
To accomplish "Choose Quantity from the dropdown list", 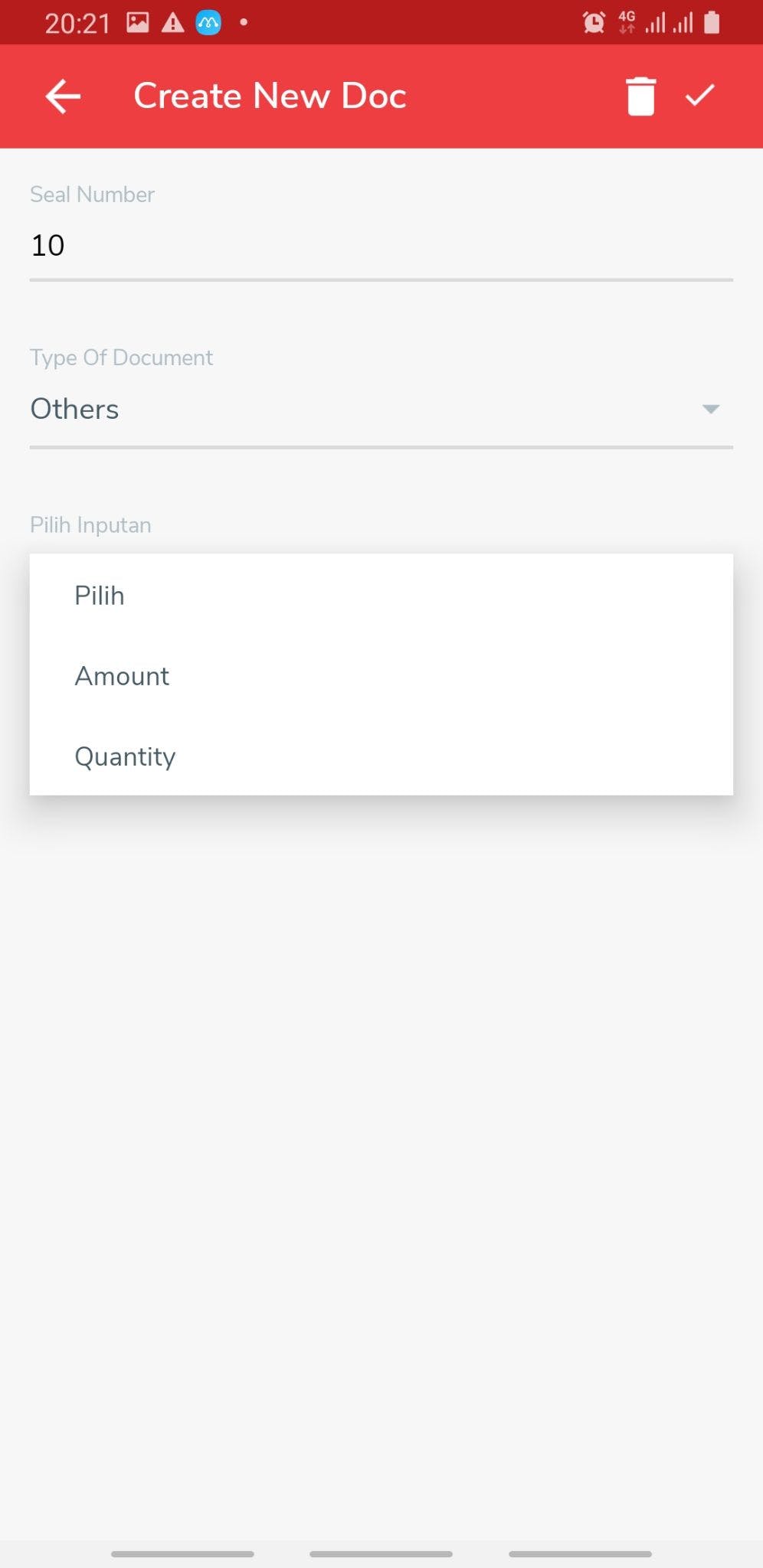I will point(125,756).
